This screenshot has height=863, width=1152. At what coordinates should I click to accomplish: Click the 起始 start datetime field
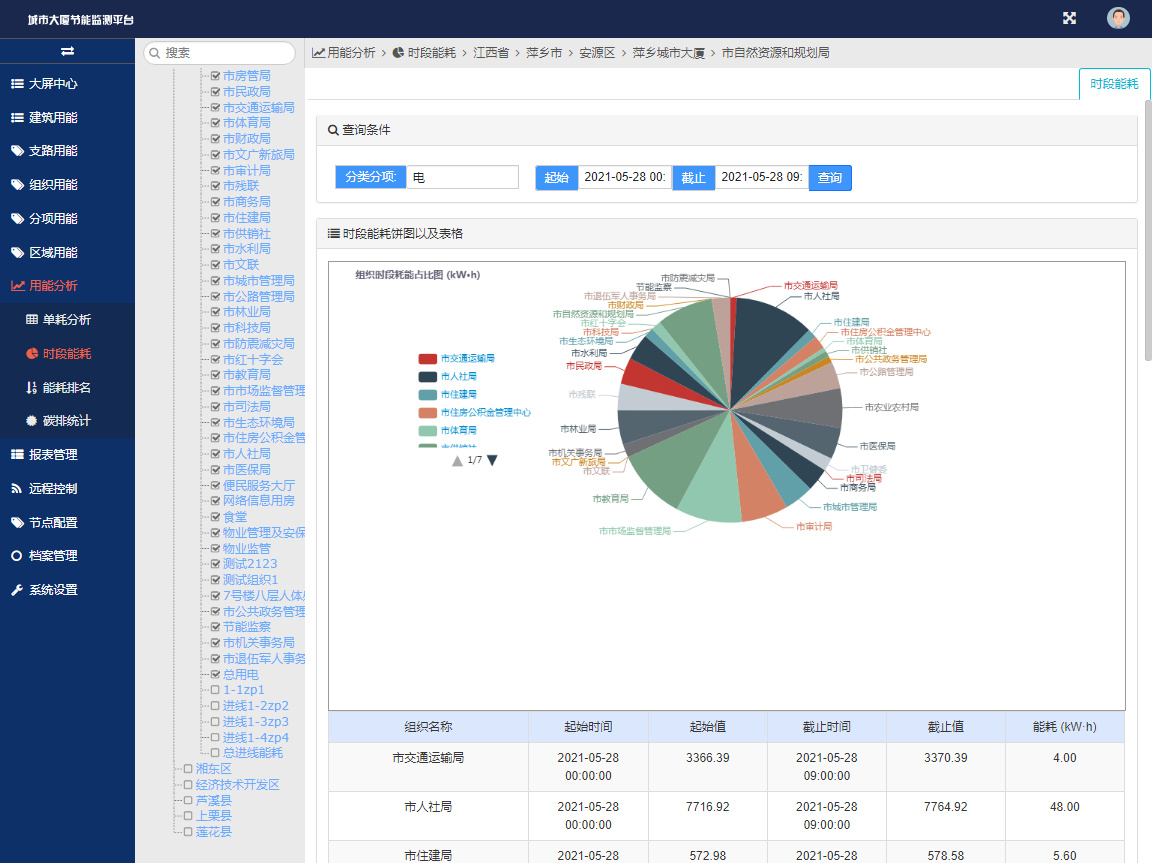coord(624,177)
